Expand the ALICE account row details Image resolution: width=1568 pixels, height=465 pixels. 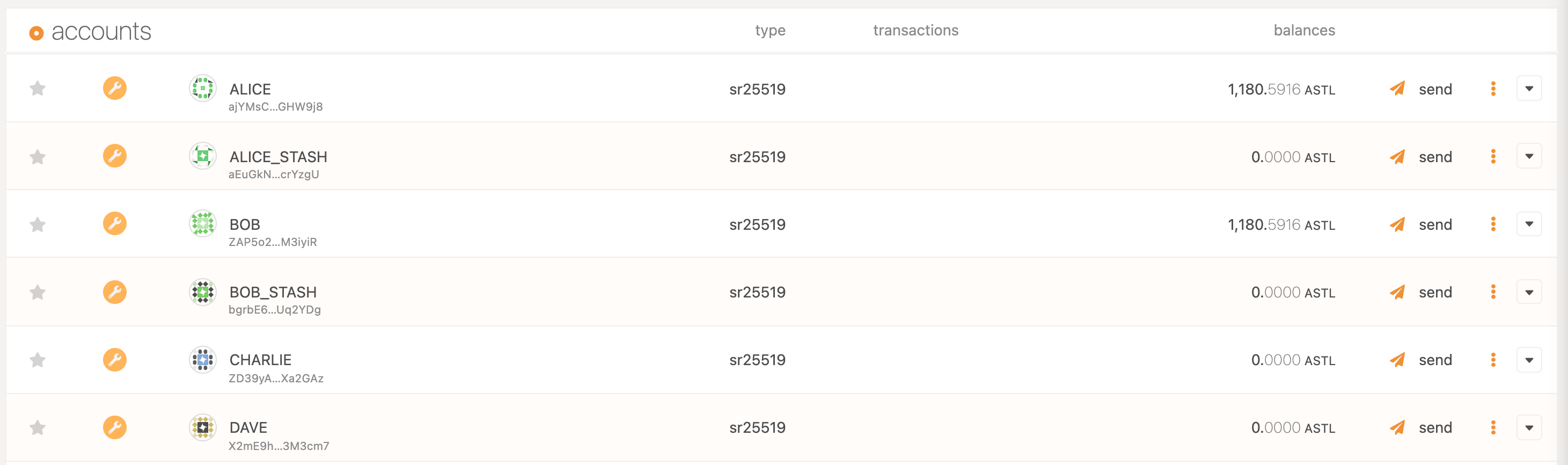click(x=1528, y=89)
